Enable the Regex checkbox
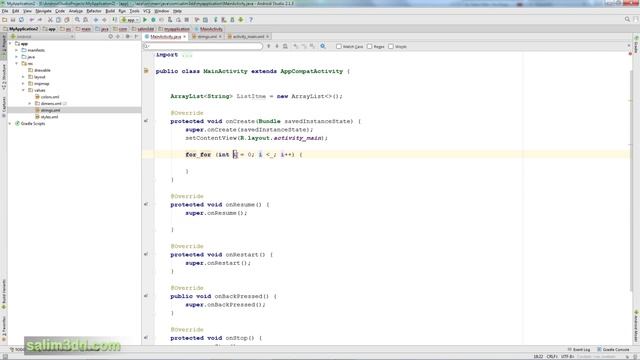The width and height of the screenshot is (640, 360). (369, 47)
